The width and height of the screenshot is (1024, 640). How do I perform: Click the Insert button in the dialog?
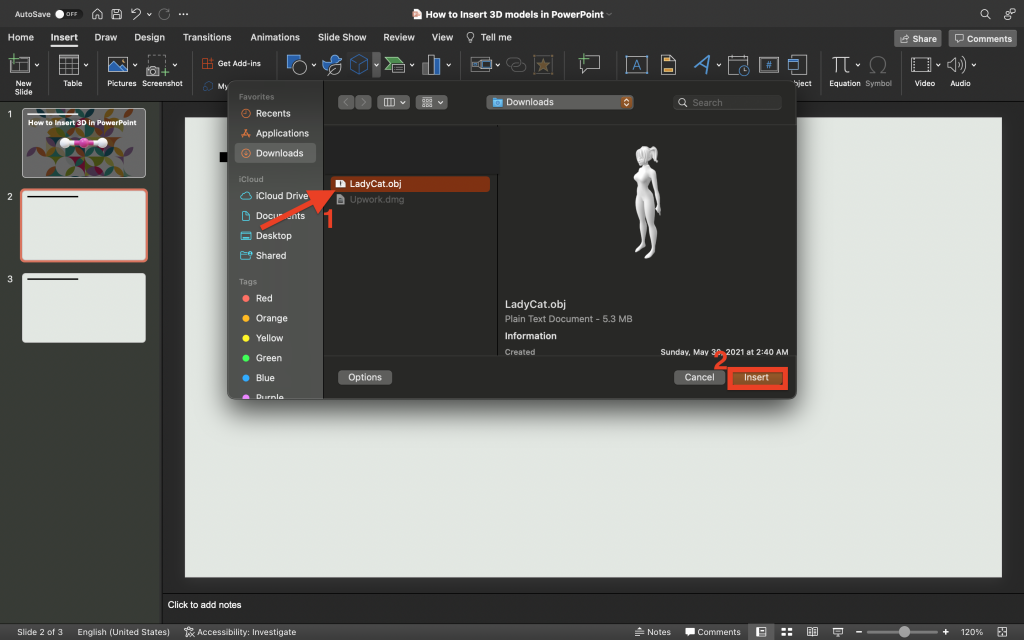[757, 377]
